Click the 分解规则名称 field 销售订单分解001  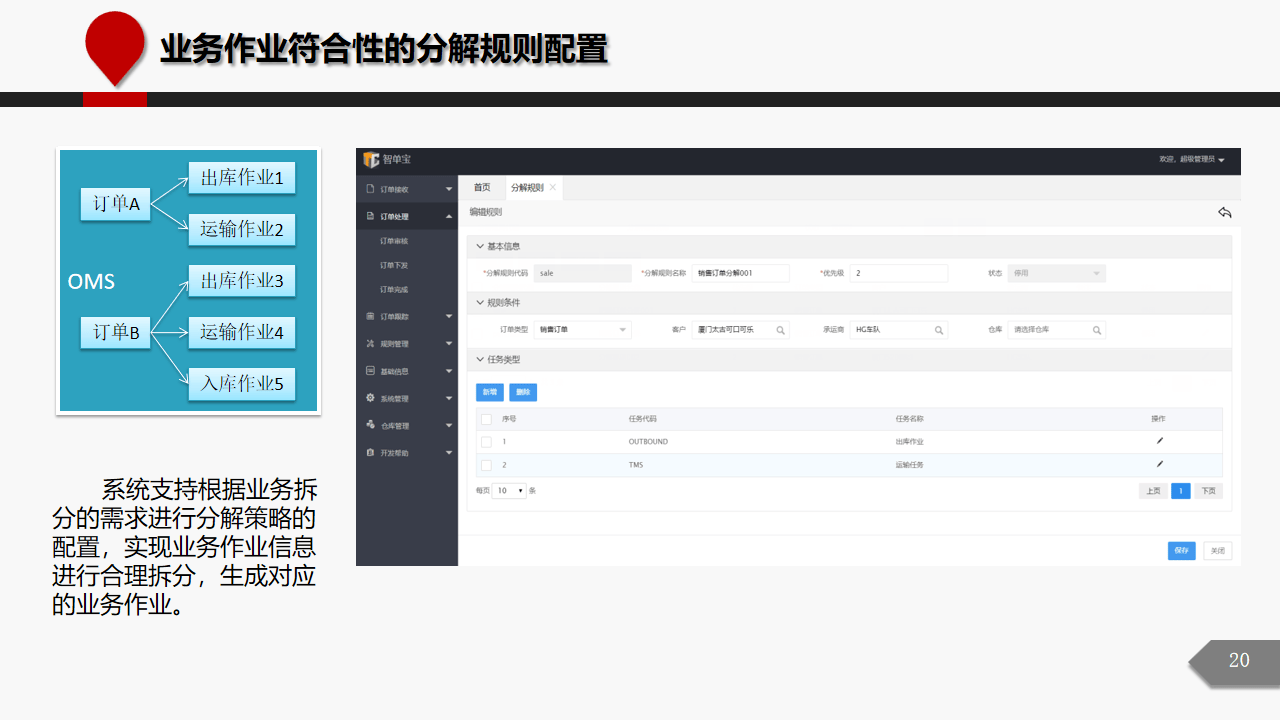coord(741,273)
